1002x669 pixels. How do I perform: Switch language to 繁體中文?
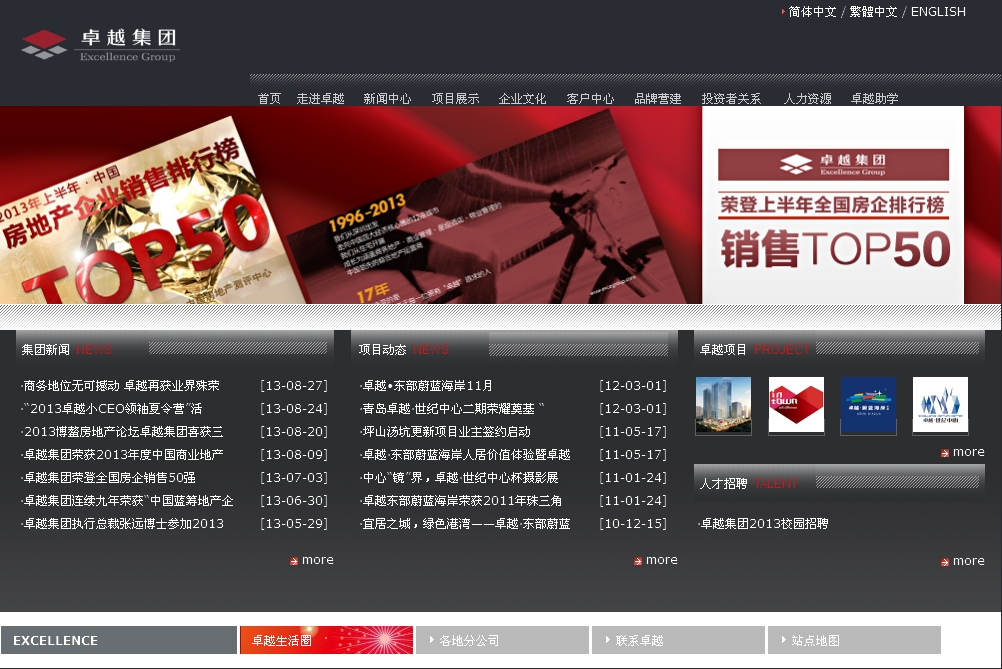pos(873,12)
